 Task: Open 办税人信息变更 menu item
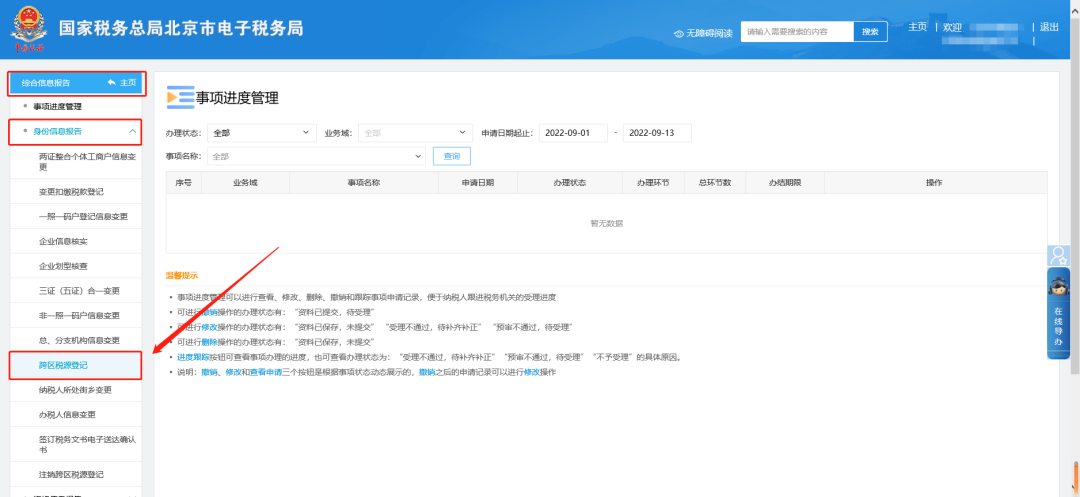coord(68,414)
